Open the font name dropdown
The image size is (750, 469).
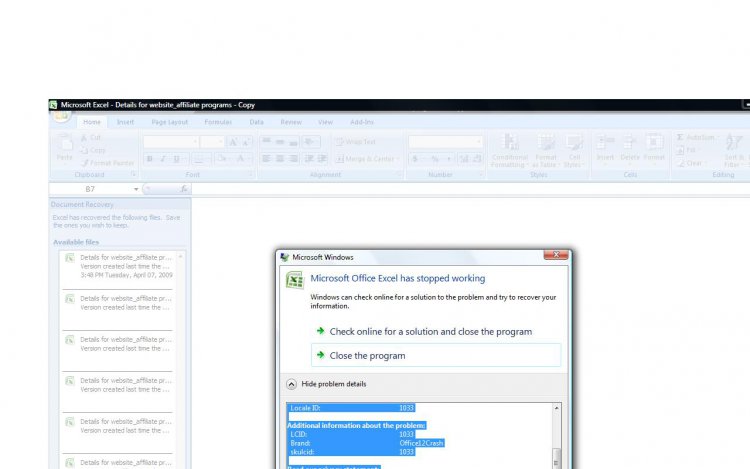(x=195, y=142)
